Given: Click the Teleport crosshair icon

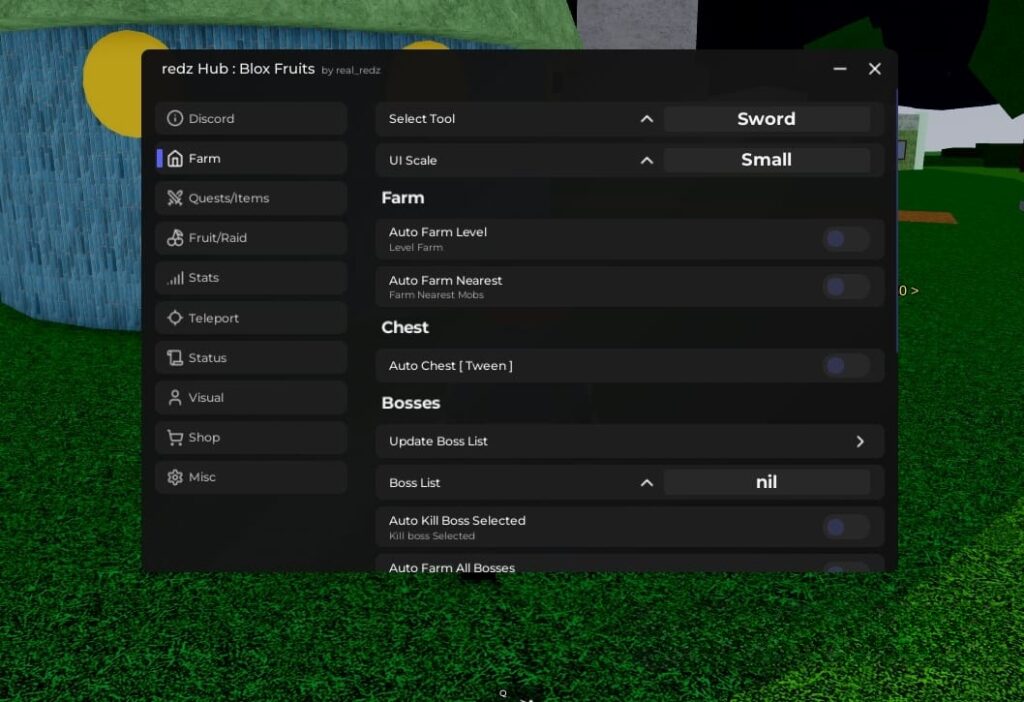Looking at the screenshot, I should click(x=175, y=318).
